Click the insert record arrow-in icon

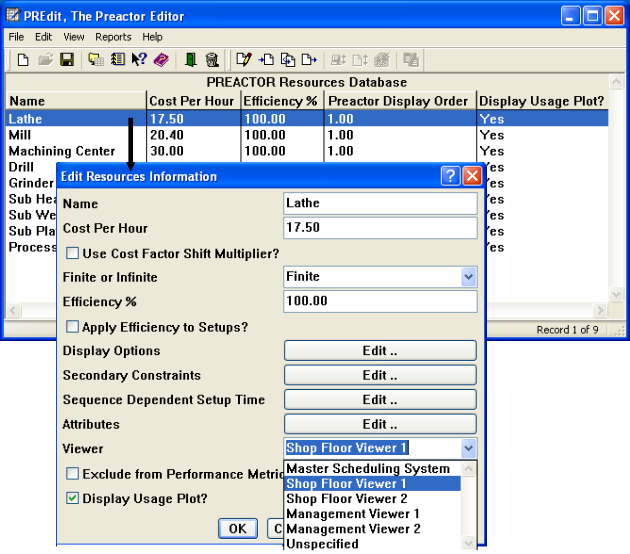click(266, 60)
